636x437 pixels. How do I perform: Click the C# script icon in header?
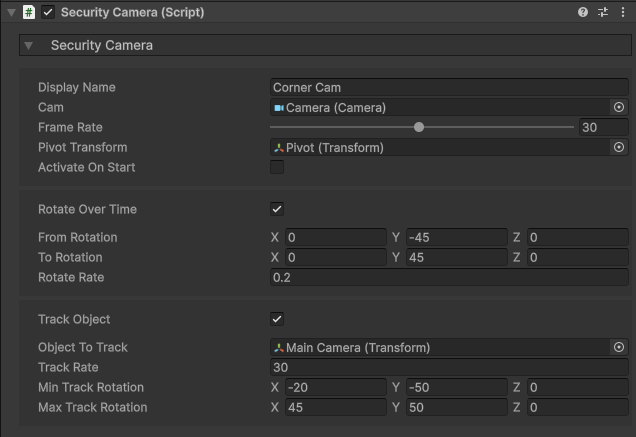tap(29, 12)
